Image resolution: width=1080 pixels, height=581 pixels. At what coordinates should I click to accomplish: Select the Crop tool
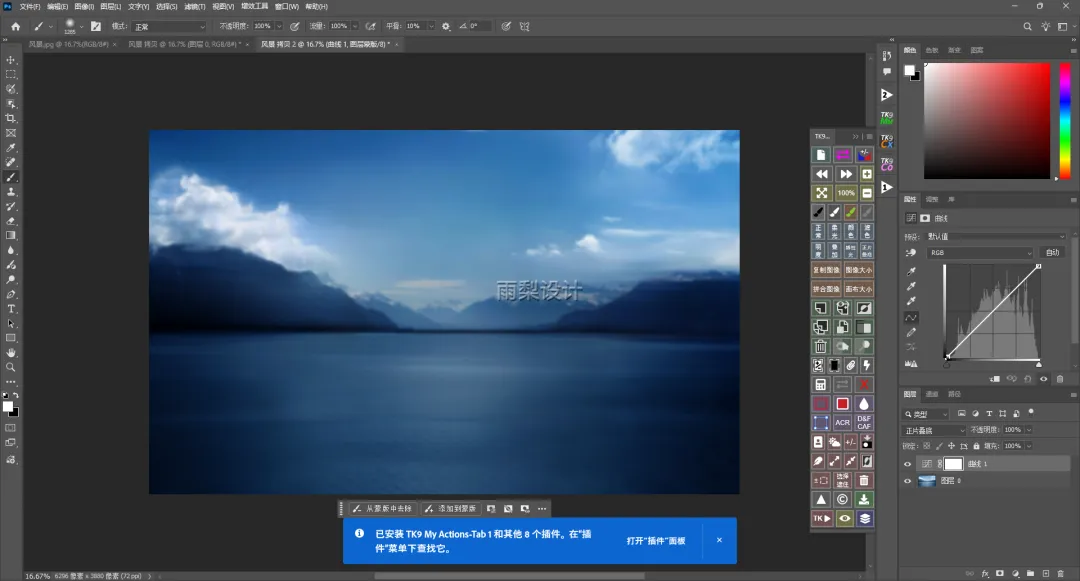(11, 118)
